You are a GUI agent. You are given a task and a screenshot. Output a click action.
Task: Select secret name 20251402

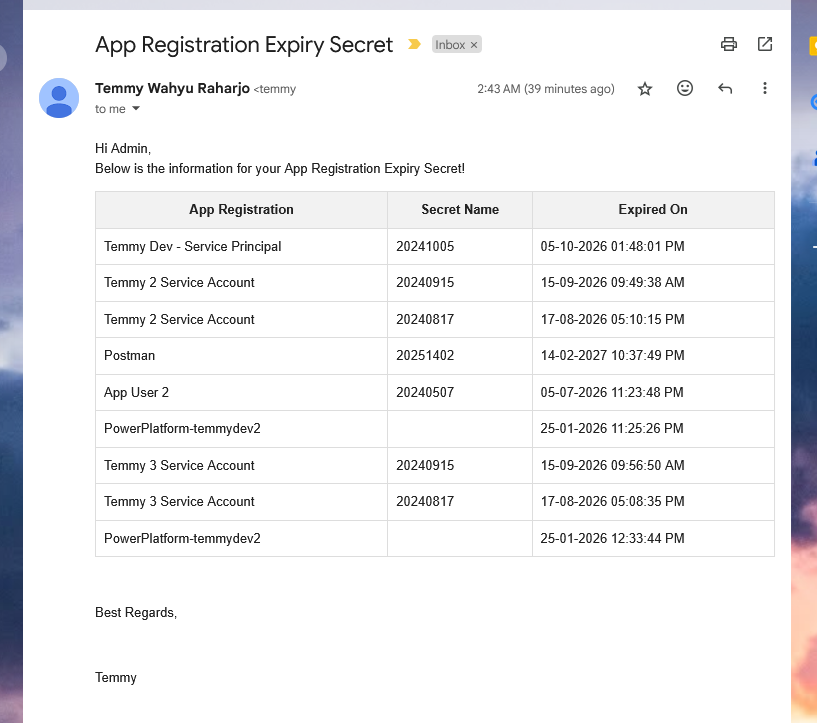(425, 355)
